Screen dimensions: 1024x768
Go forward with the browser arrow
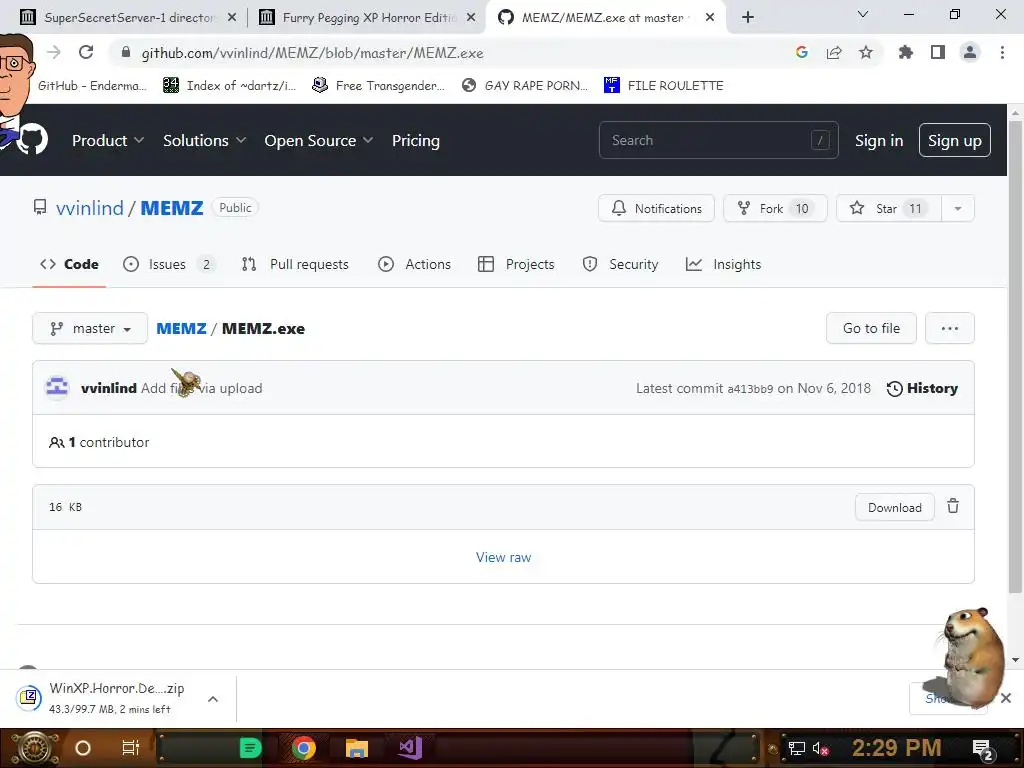click(x=54, y=52)
